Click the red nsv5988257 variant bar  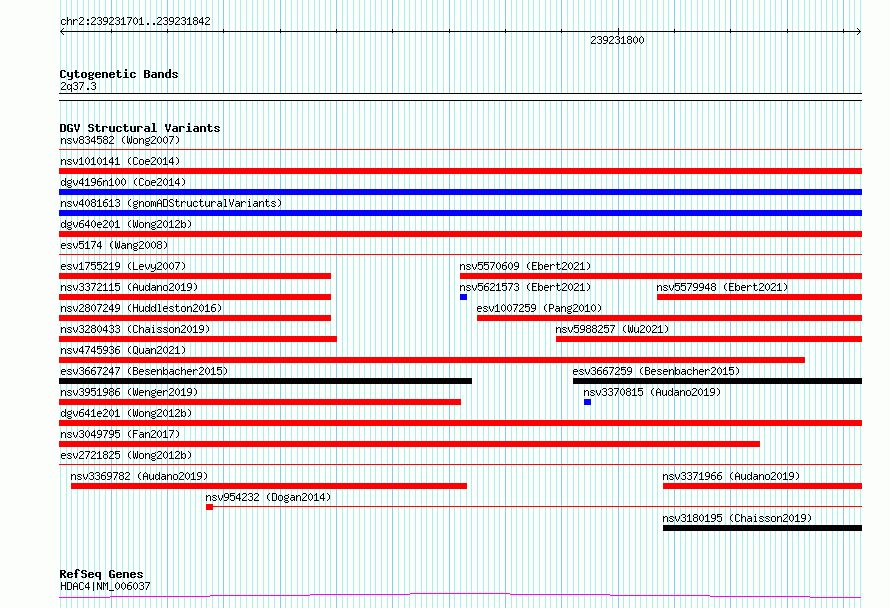709,339
